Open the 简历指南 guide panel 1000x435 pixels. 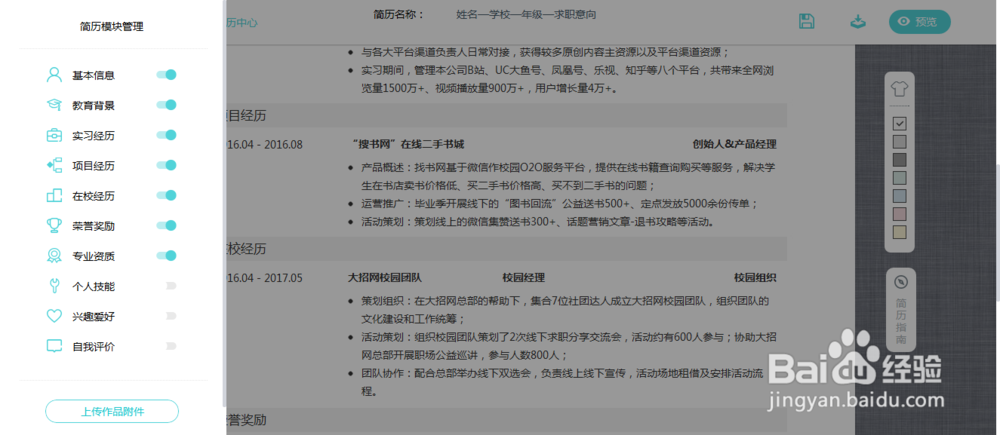point(901,310)
